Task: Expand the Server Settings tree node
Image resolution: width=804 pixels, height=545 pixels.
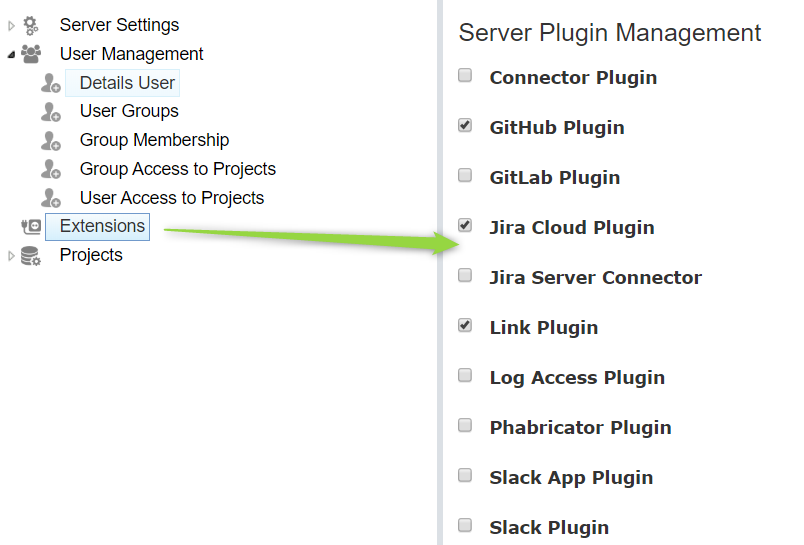Action: point(11,26)
